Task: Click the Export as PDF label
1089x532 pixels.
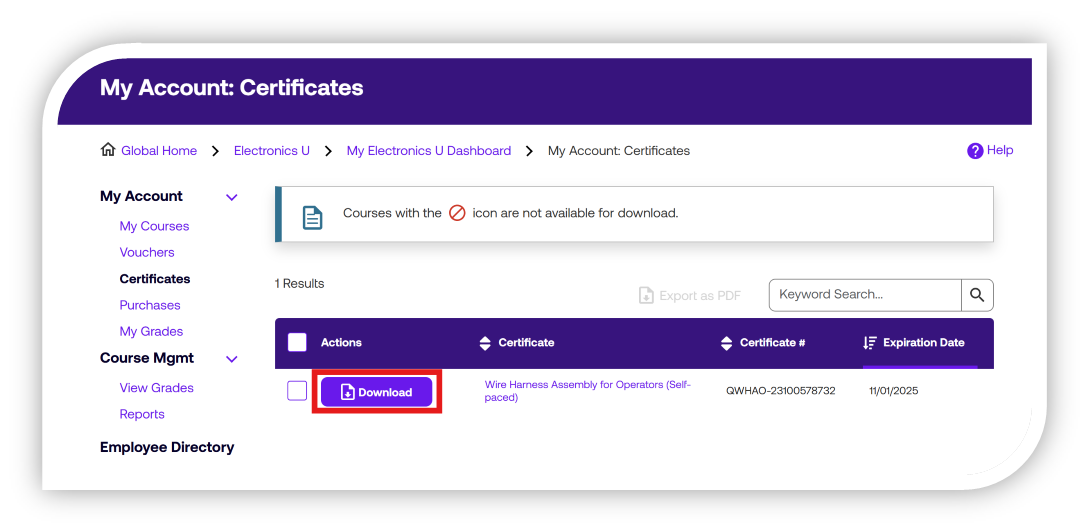Action: click(x=700, y=296)
